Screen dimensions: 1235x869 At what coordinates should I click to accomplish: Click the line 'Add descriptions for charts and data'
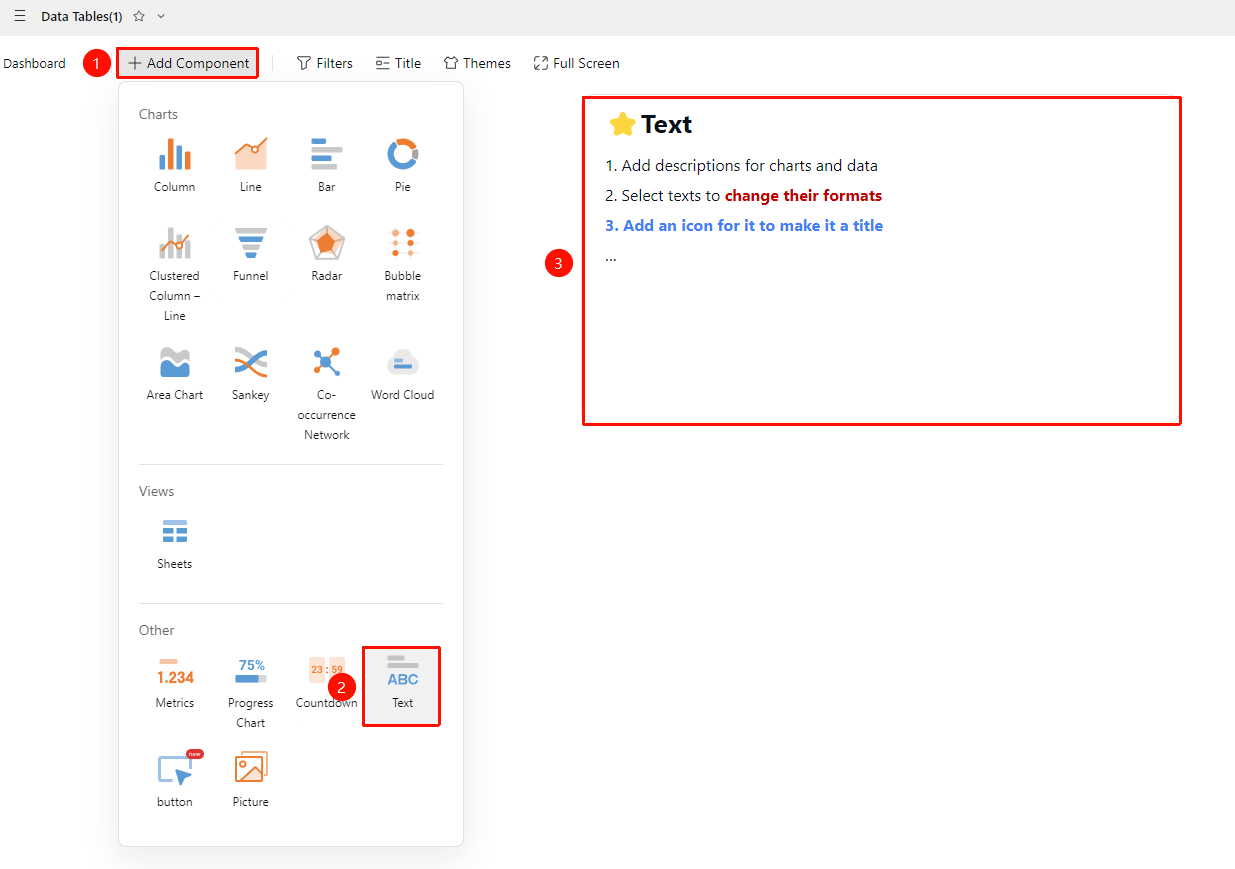pos(742,166)
